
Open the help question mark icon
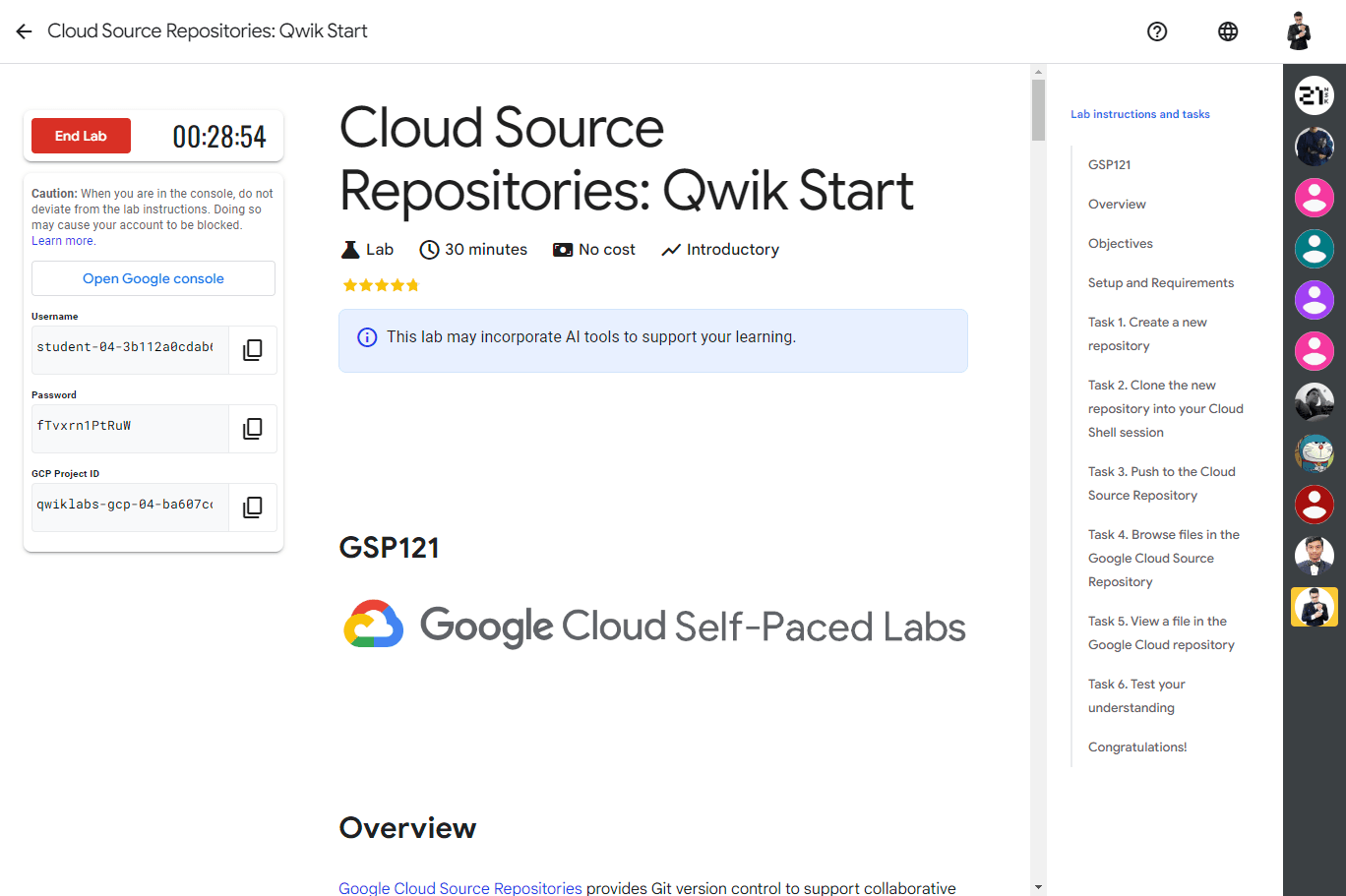[1157, 31]
